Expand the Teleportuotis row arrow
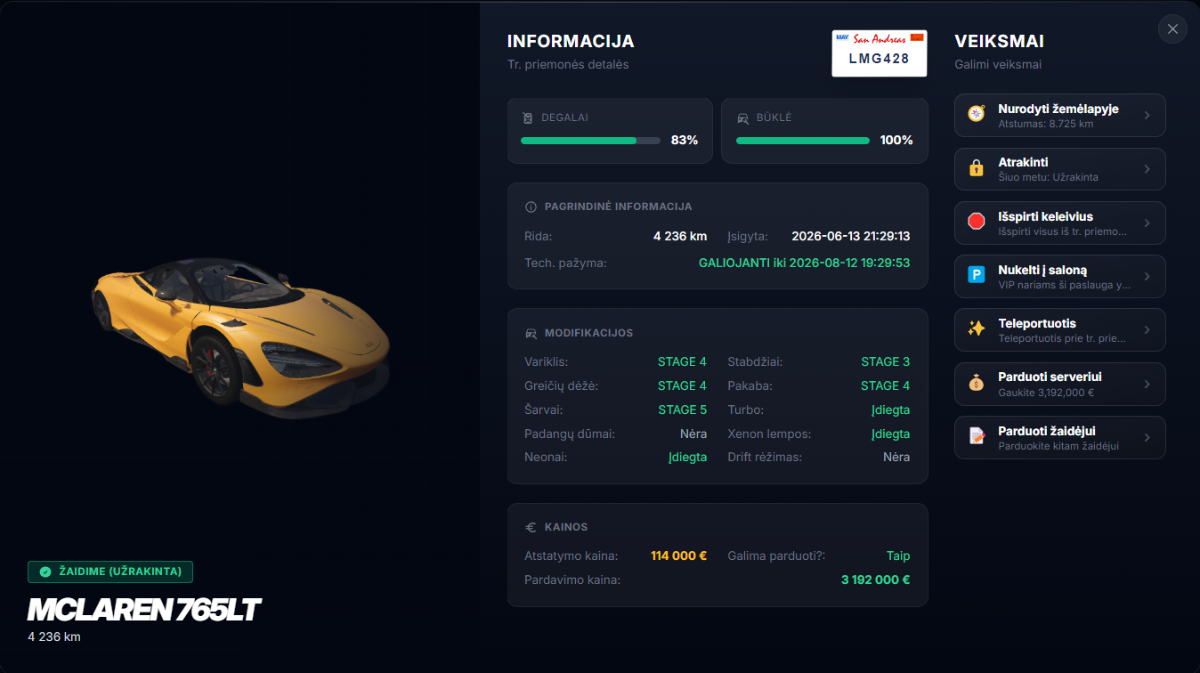Screen dimensions: 1200x673 coord(1147,329)
